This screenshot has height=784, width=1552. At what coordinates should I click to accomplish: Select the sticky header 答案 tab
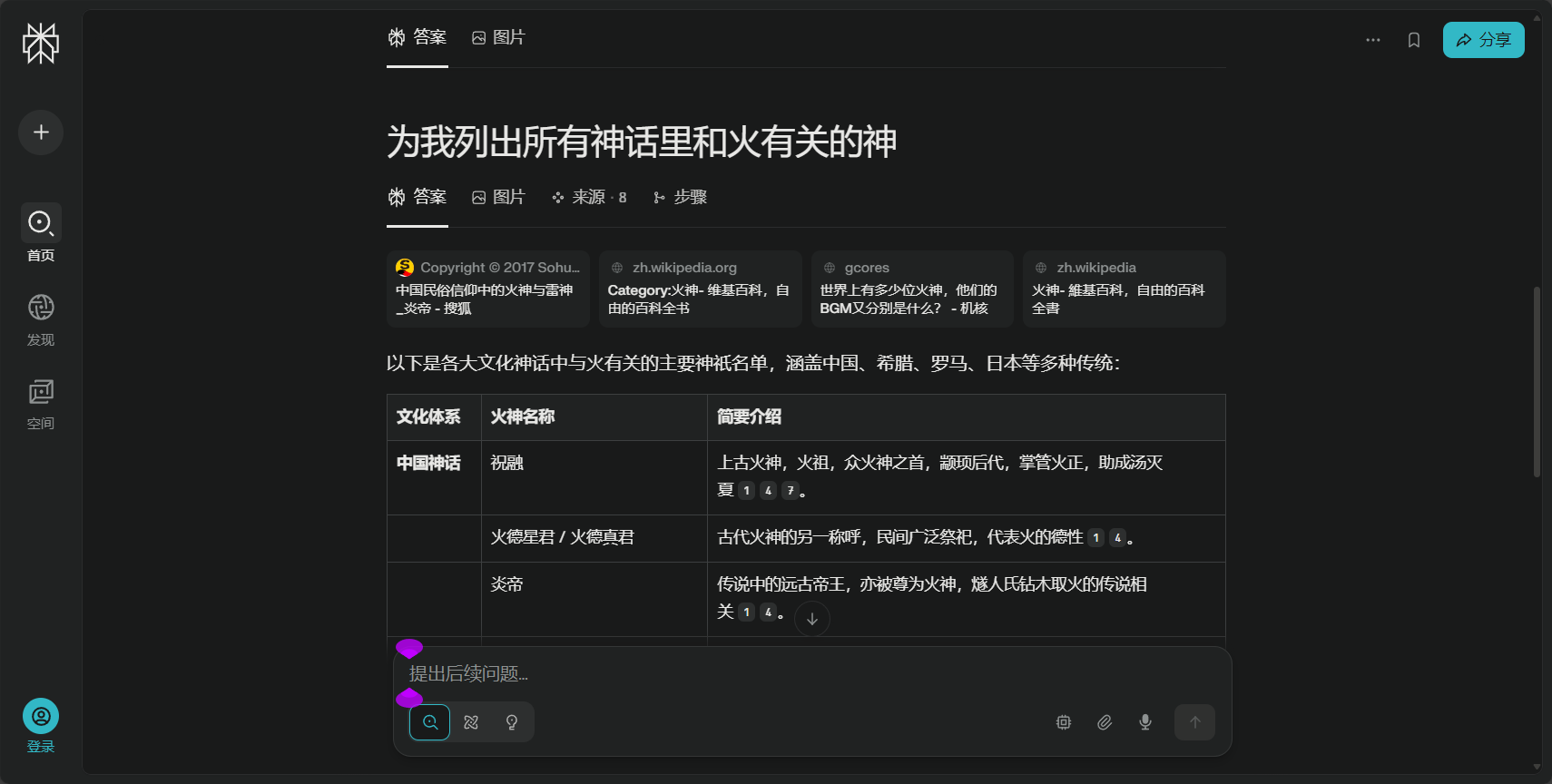[417, 37]
